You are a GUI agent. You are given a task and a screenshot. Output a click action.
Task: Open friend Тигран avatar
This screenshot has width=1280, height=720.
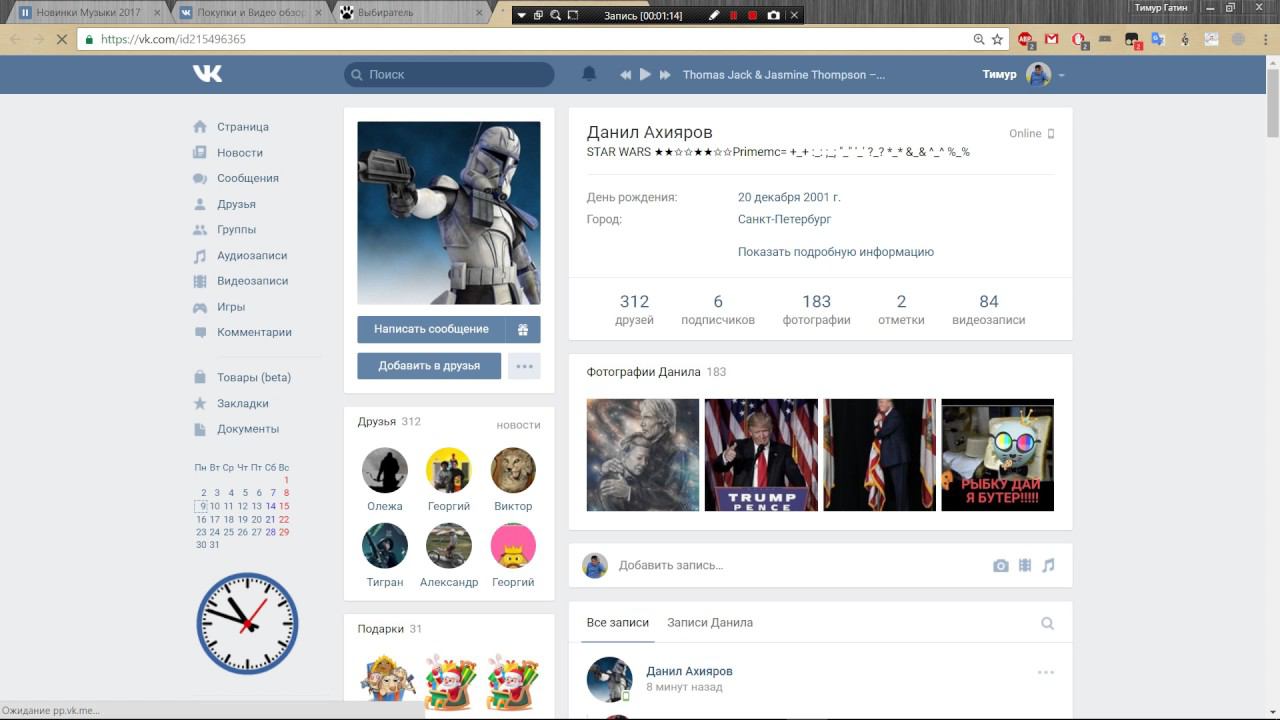click(x=385, y=546)
